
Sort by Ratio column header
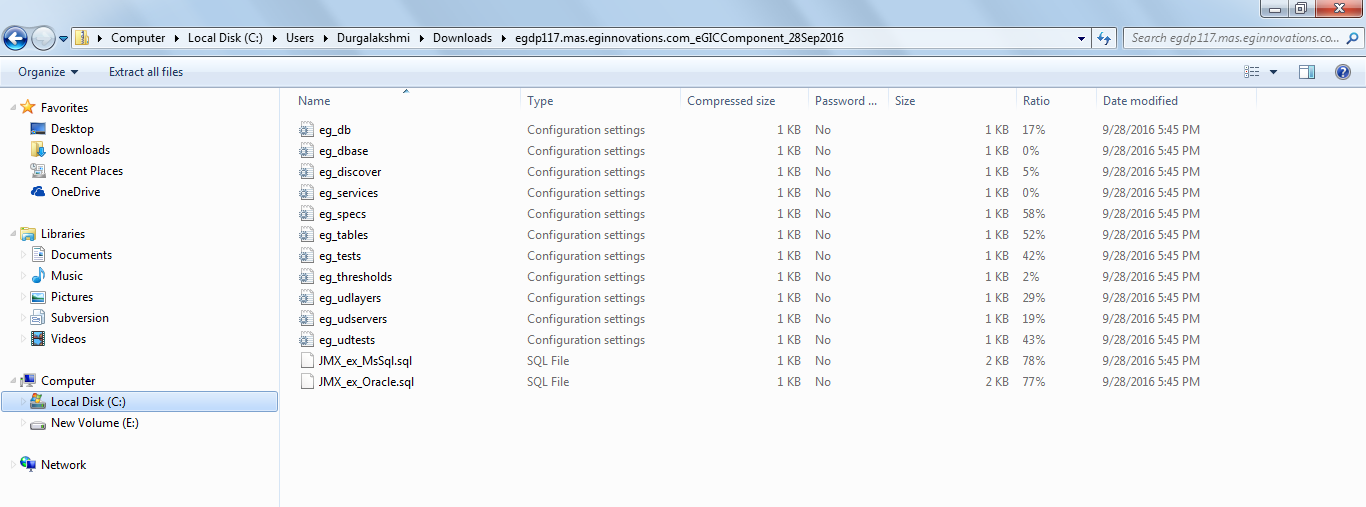tap(1036, 101)
